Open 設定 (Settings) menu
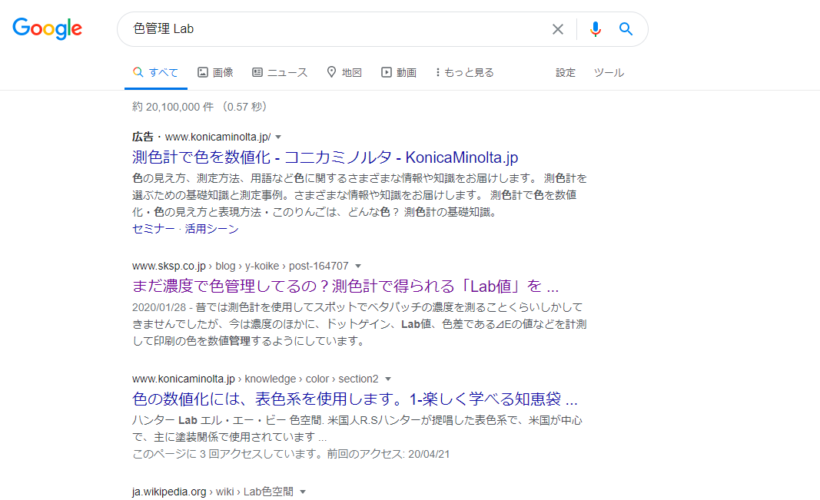The height and width of the screenshot is (500, 820). pos(566,72)
